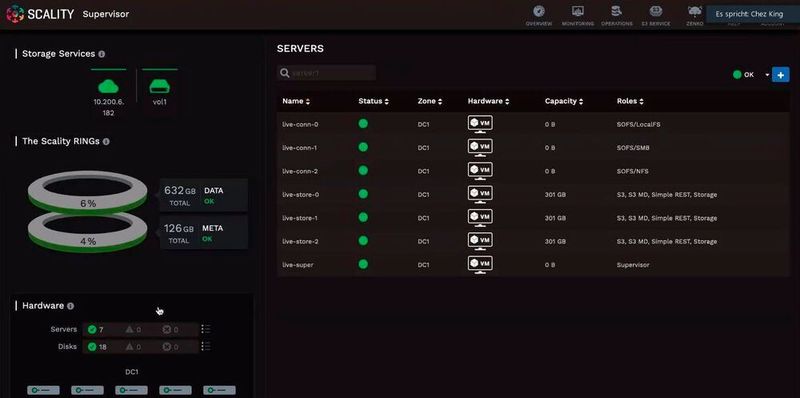Click the roles cell of live-store-2
The image size is (800, 398).
coord(666,242)
